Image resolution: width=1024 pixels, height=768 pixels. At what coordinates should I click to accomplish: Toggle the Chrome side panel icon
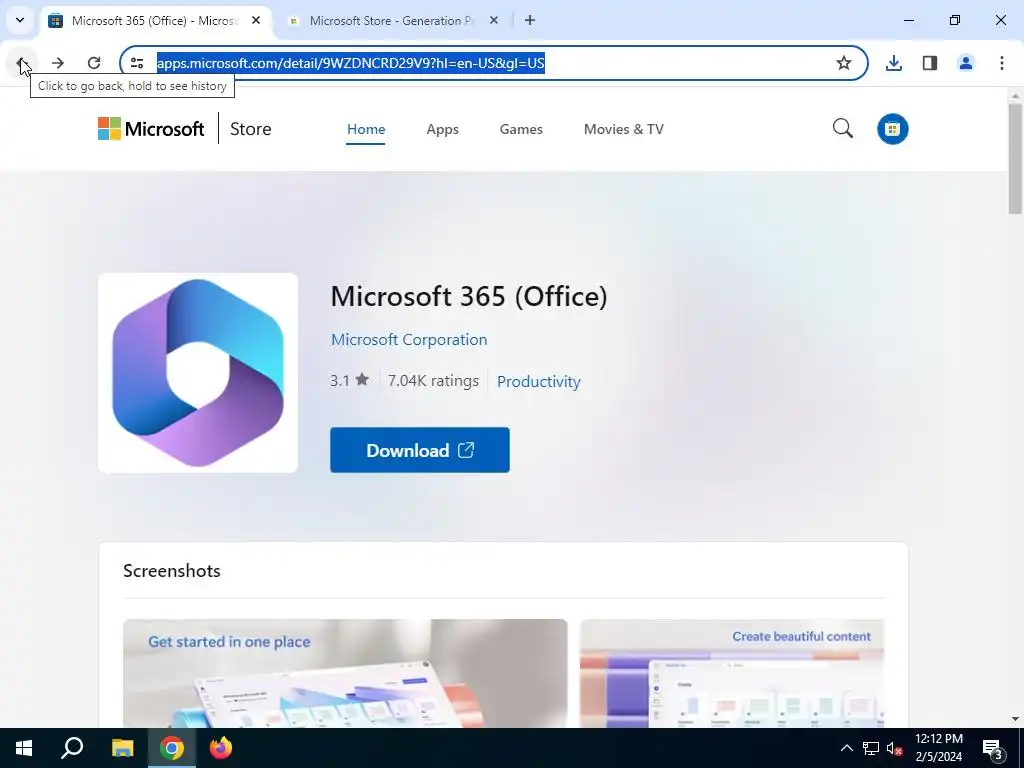[x=930, y=63]
